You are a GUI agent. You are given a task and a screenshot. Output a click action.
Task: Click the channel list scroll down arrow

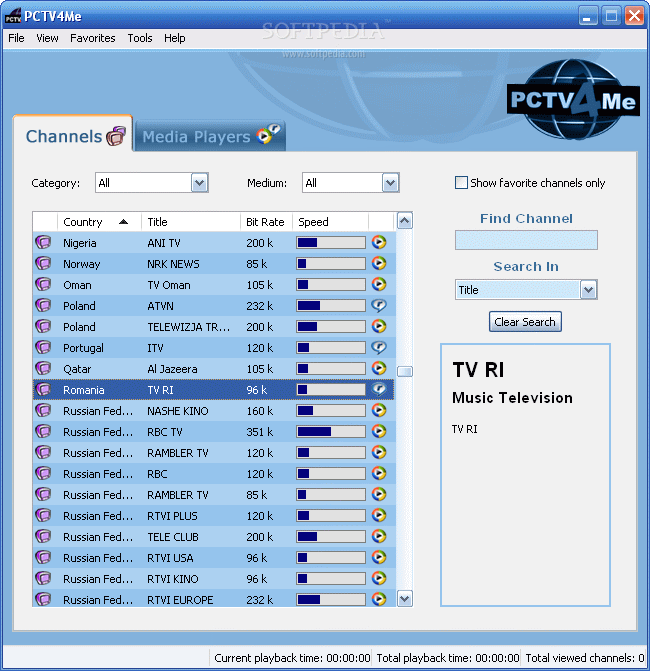pos(405,598)
